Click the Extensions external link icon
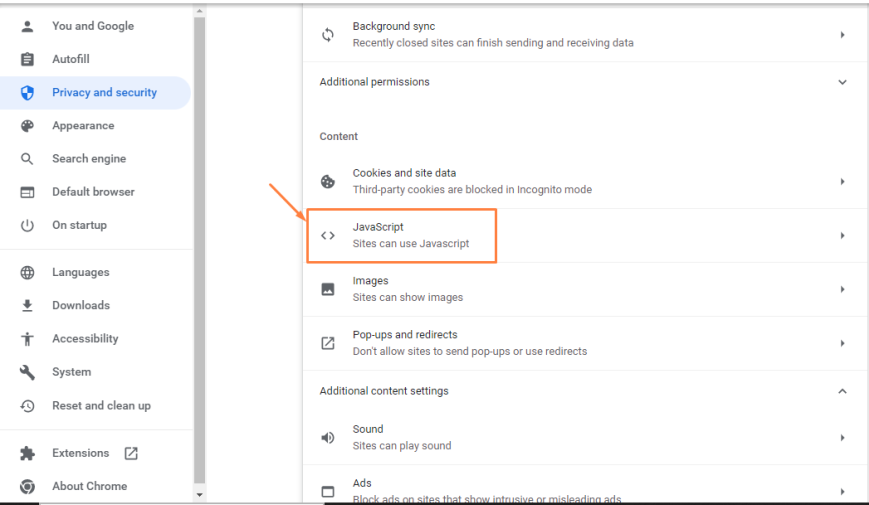869x505 pixels. click(131, 453)
